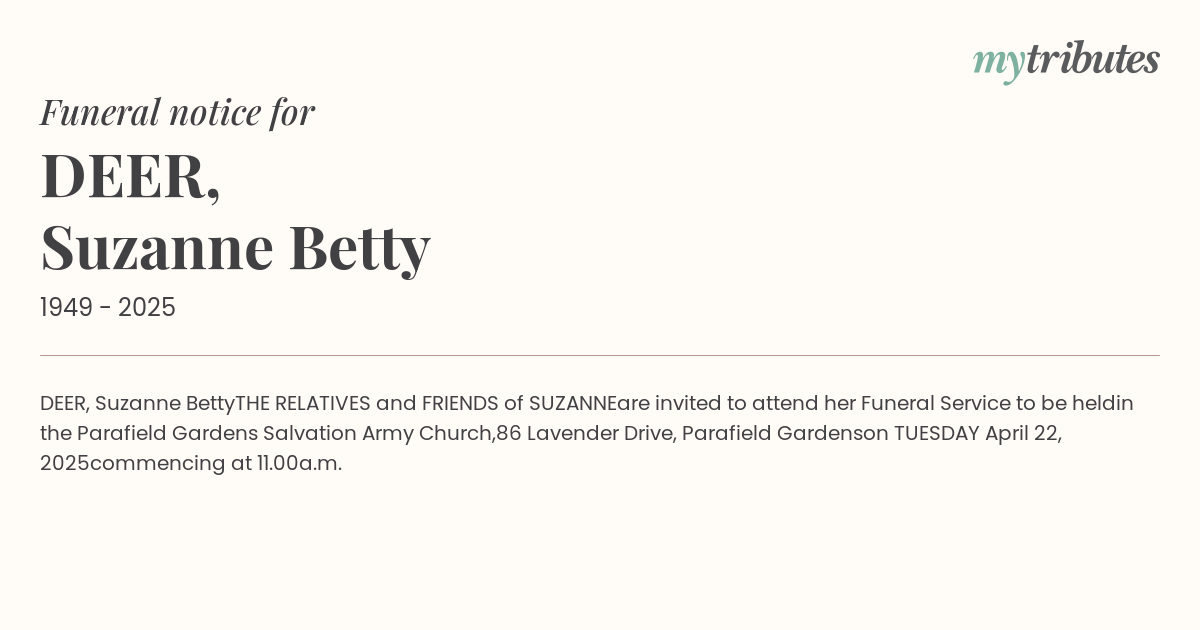
Task: Click the mytributes logo
Action: coord(1066,60)
